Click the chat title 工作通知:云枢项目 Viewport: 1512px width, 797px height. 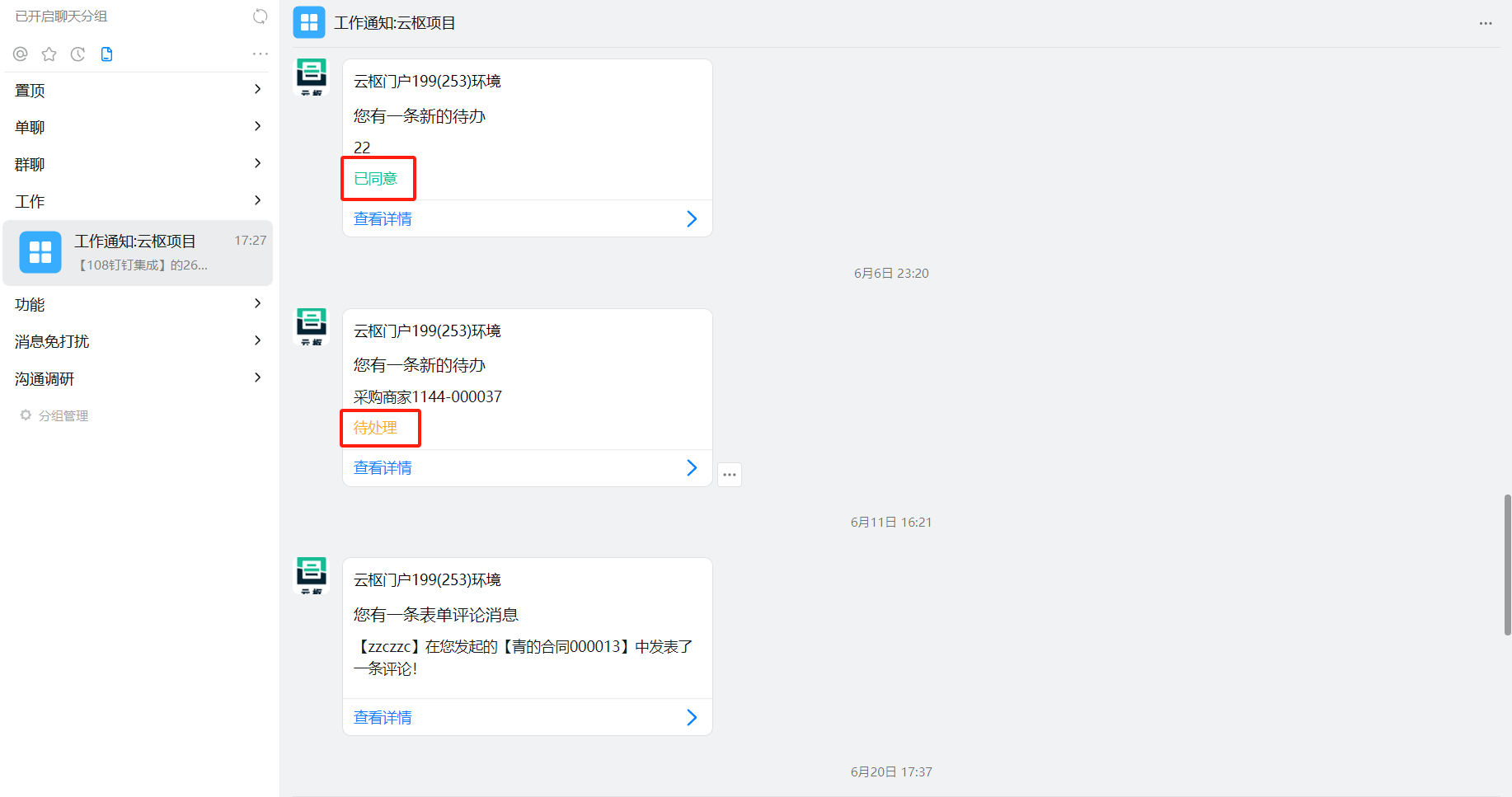tap(395, 23)
